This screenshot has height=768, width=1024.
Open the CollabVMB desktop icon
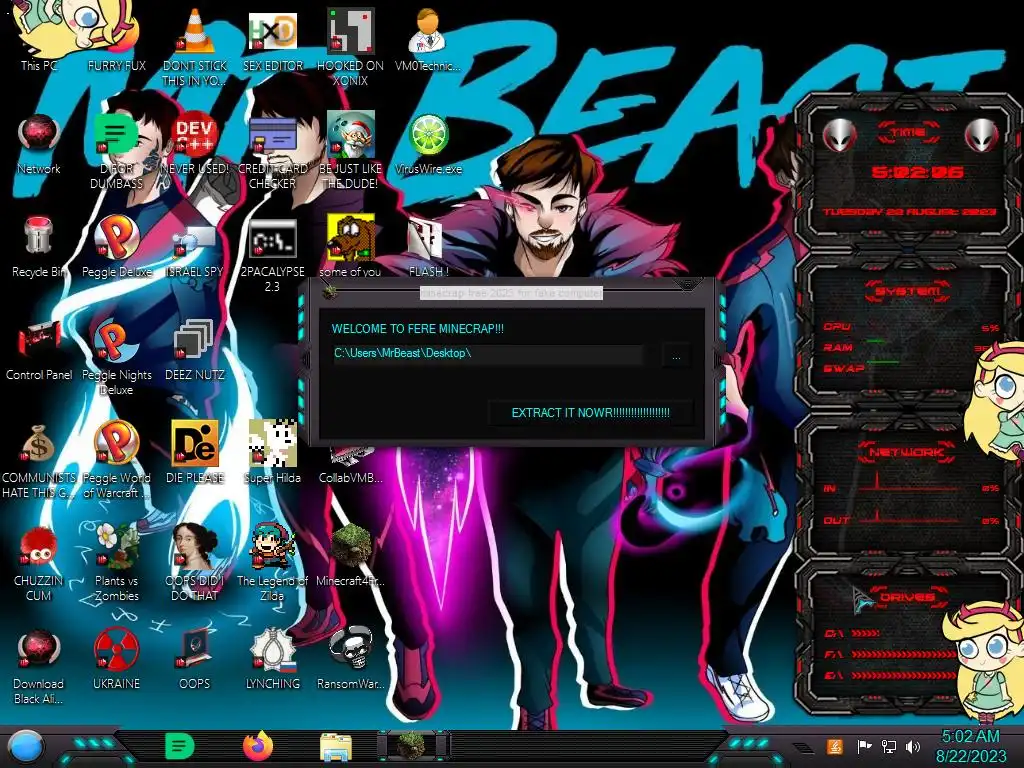click(351, 465)
